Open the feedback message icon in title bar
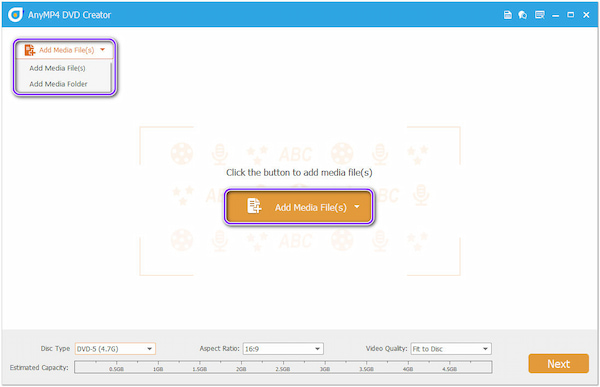This screenshot has height=387, width=600. coord(540,15)
